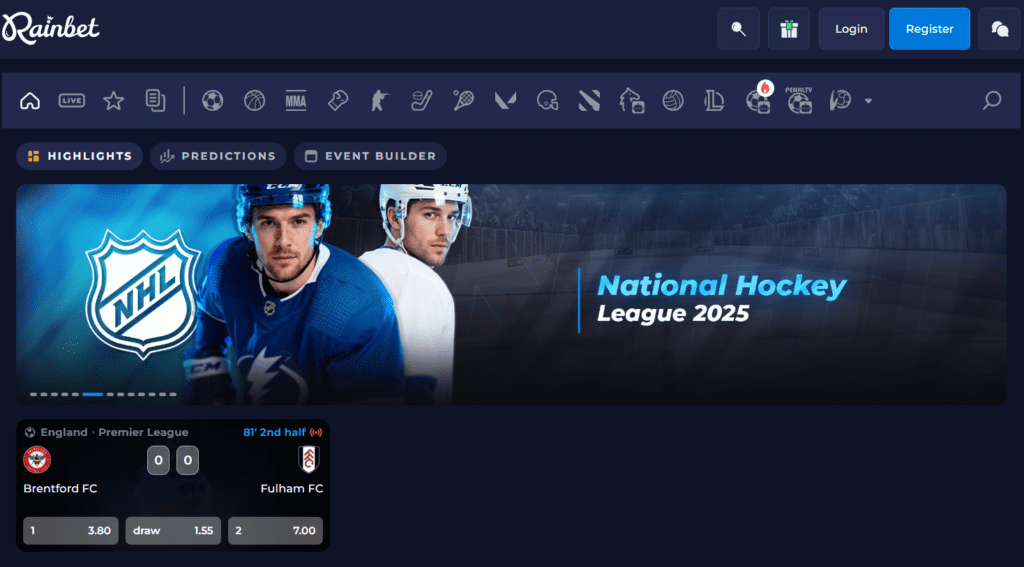
Task: Open the MMA sport category
Action: pyautogui.click(x=295, y=100)
